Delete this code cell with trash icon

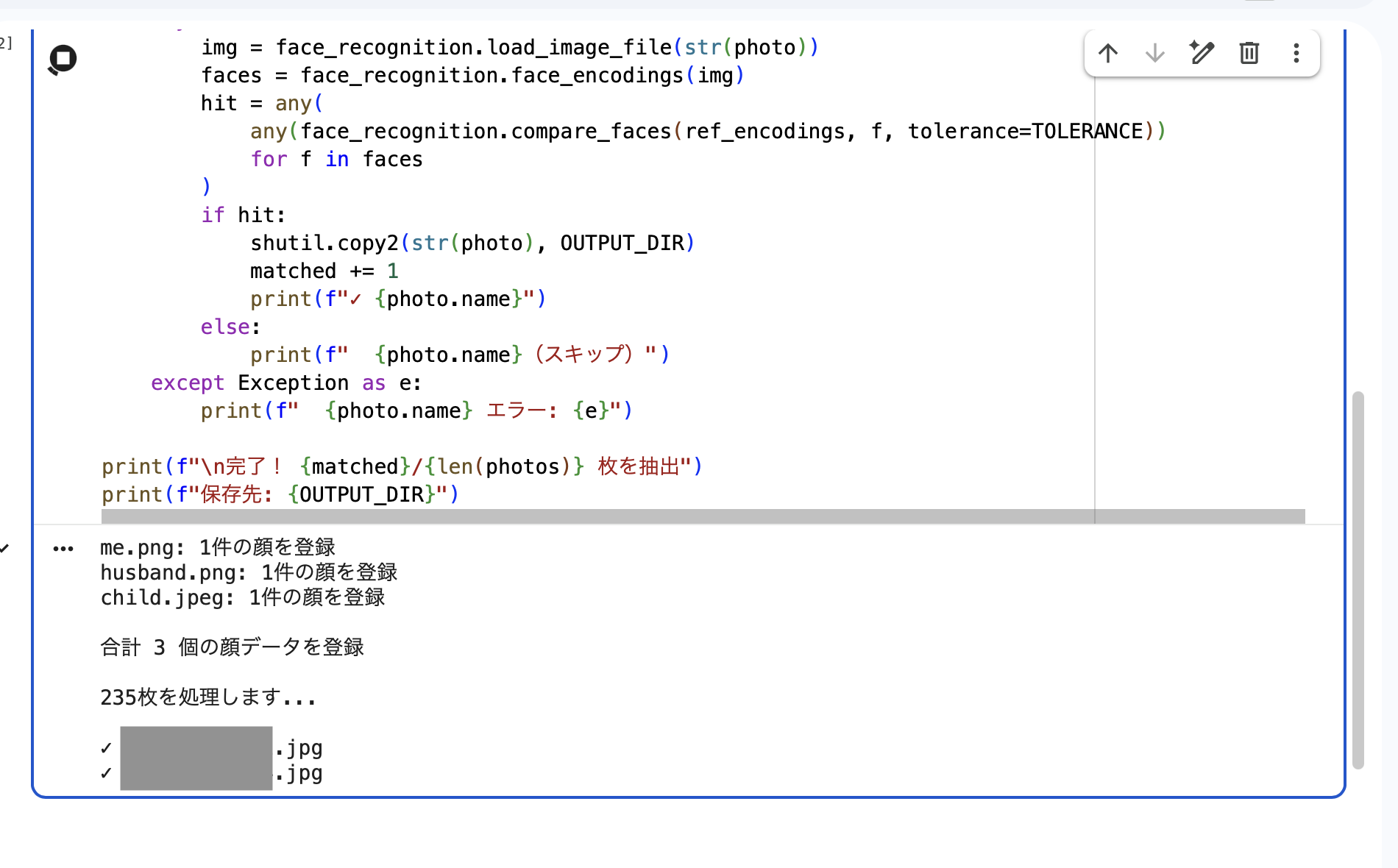tap(1249, 53)
